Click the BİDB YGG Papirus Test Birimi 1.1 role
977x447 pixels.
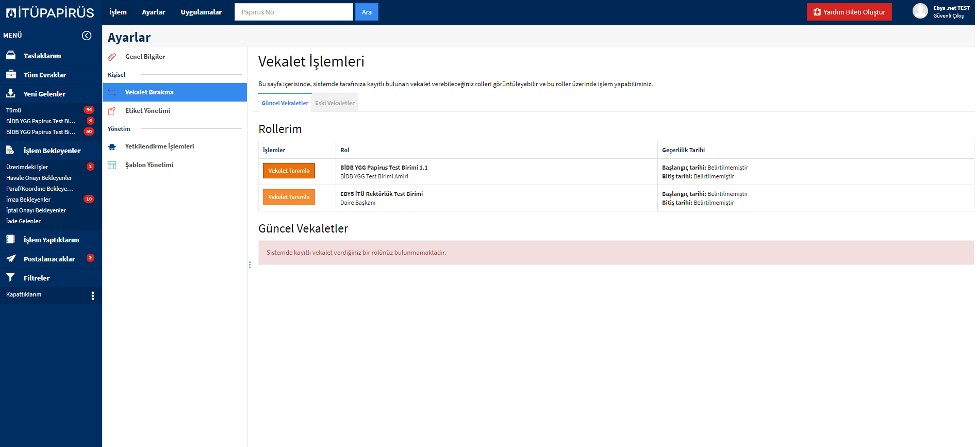(x=384, y=168)
